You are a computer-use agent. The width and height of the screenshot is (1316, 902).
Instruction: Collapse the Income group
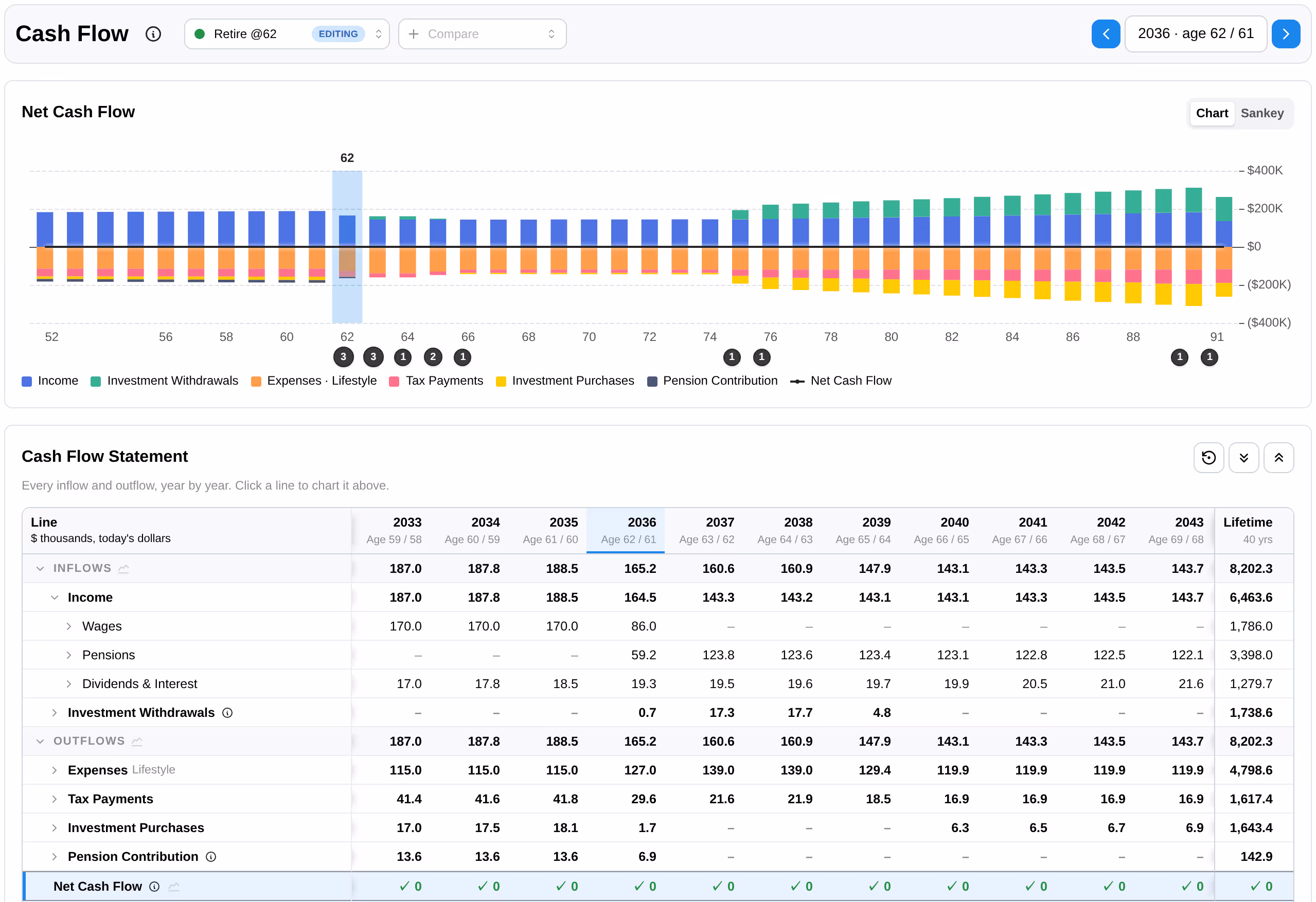coord(55,597)
